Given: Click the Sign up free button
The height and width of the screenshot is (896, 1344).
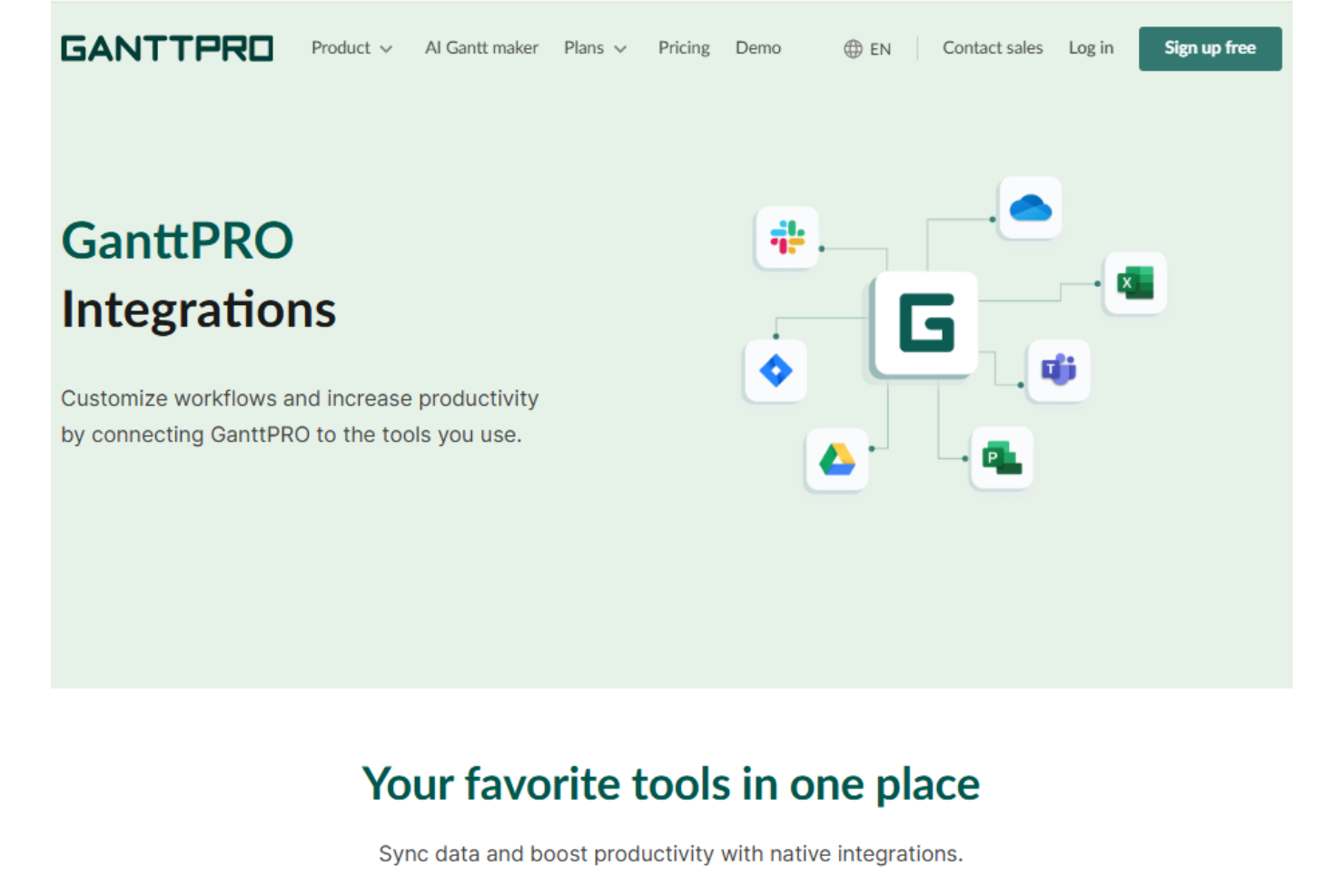Looking at the screenshot, I should pos(1210,48).
